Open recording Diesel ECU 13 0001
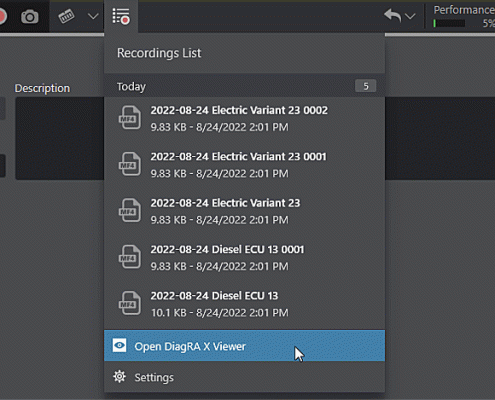Viewport: 495px width, 400px height. pyautogui.click(x=244, y=257)
